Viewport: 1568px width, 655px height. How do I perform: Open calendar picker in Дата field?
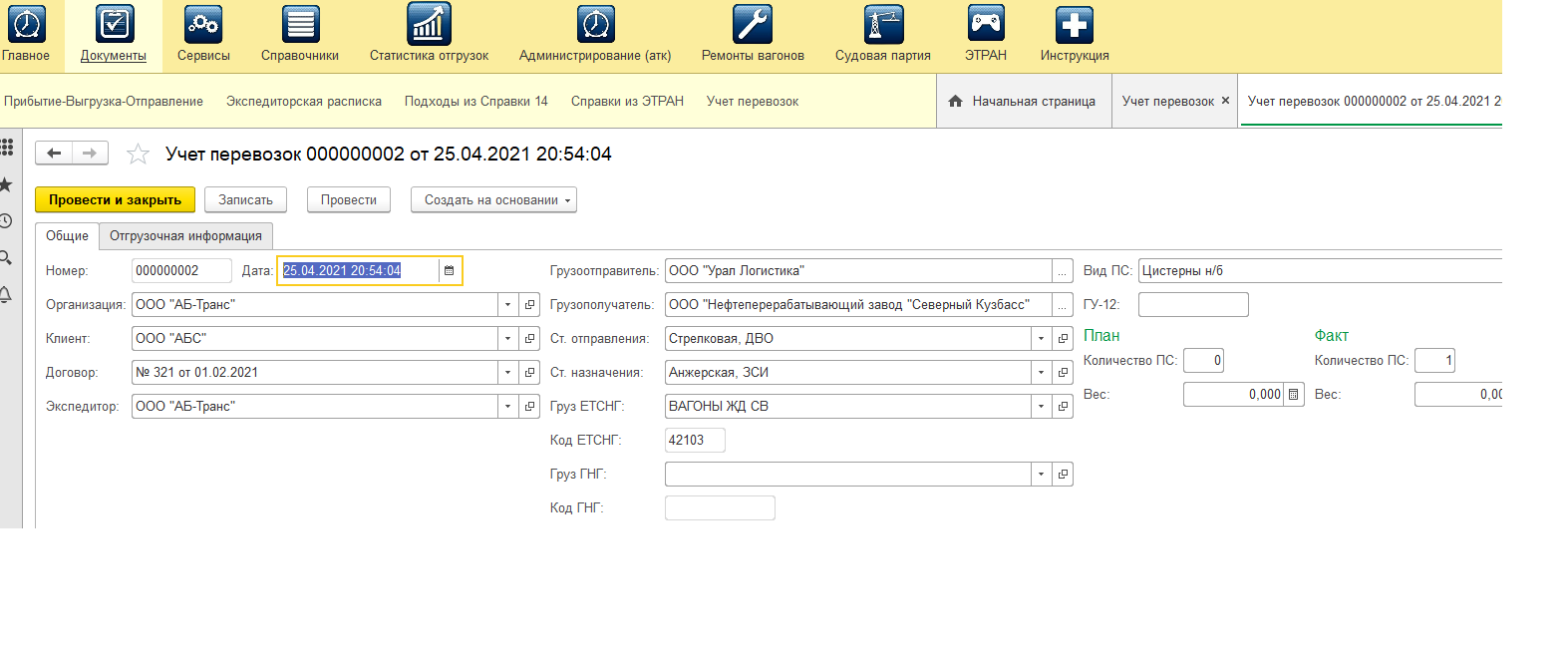(x=449, y=271)
